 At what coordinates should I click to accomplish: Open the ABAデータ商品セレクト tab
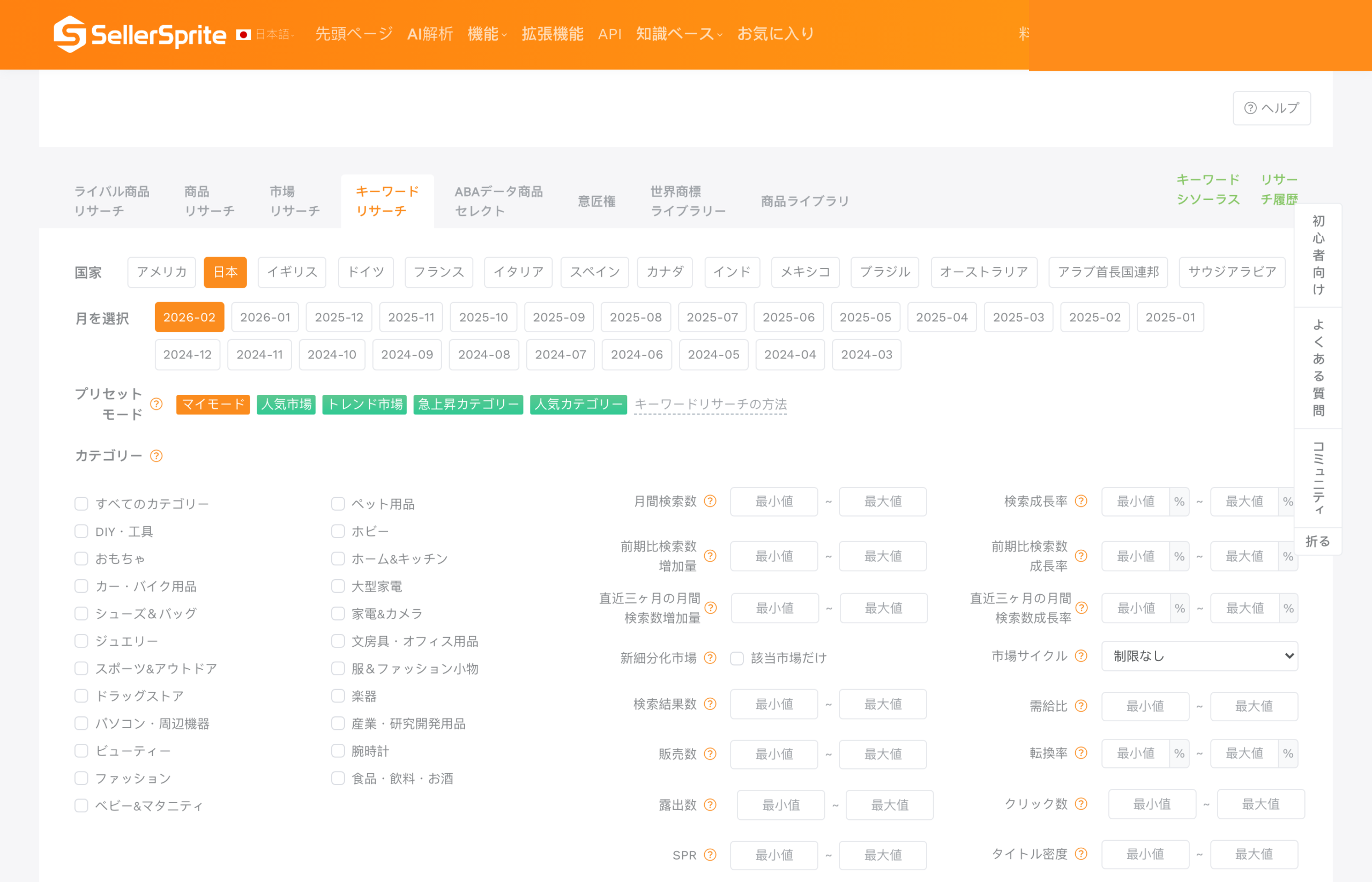pos(498,200)
